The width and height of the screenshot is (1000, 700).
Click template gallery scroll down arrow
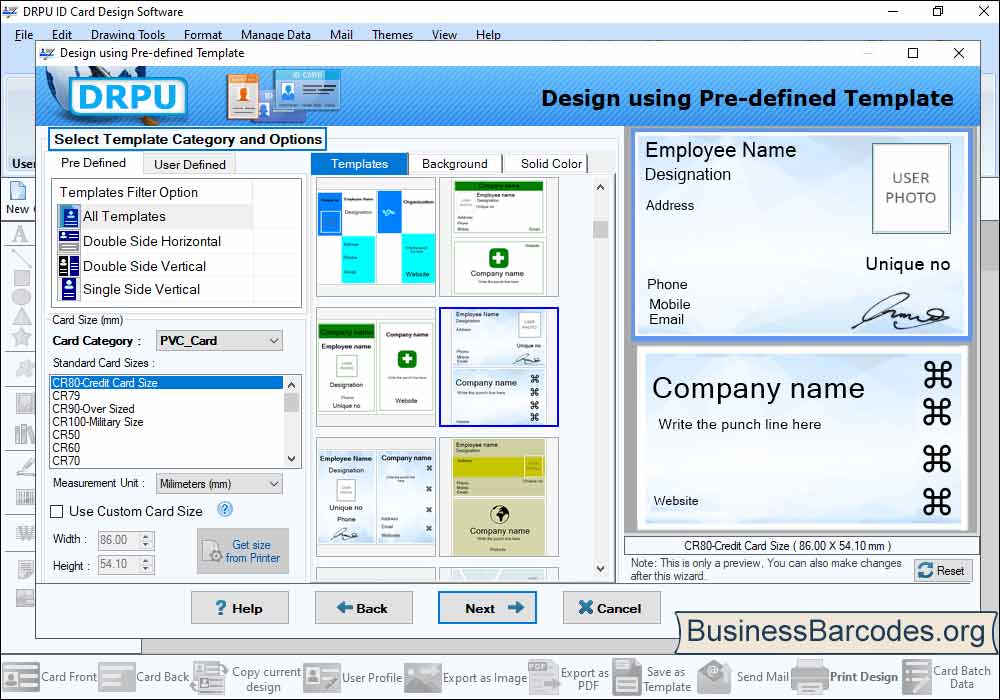coord(600,569)
